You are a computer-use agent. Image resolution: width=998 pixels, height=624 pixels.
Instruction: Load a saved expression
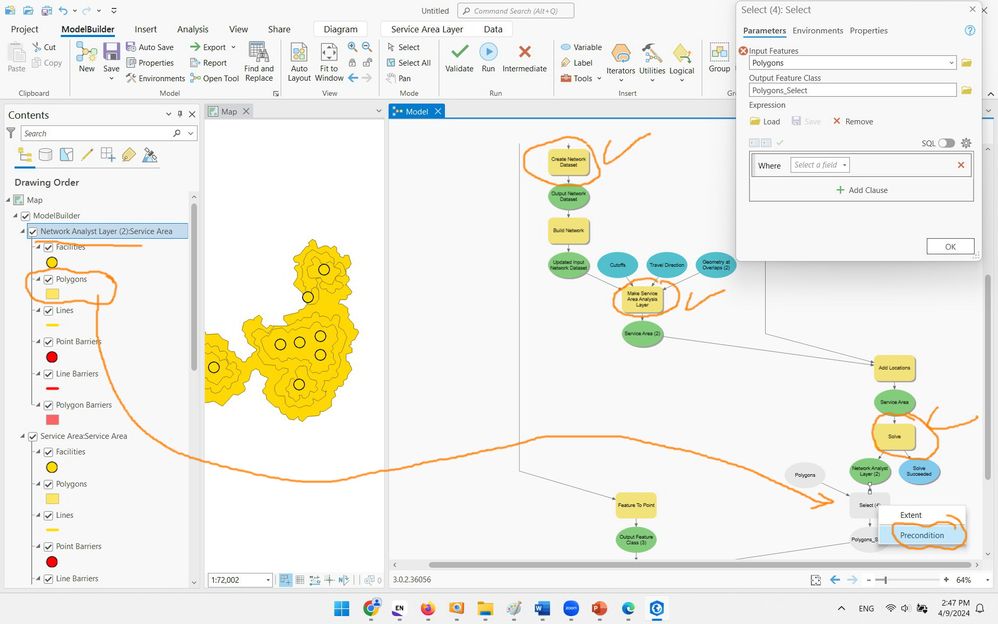point(765,122)
